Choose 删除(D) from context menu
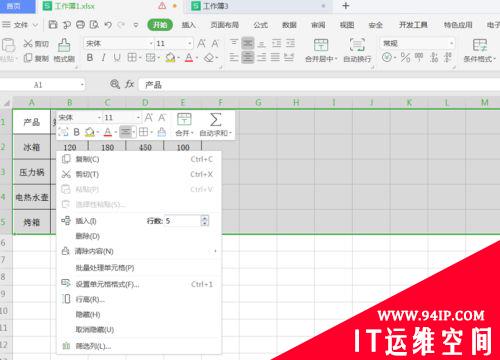Screen dimensions: 500x360 (x=139, y=236)
